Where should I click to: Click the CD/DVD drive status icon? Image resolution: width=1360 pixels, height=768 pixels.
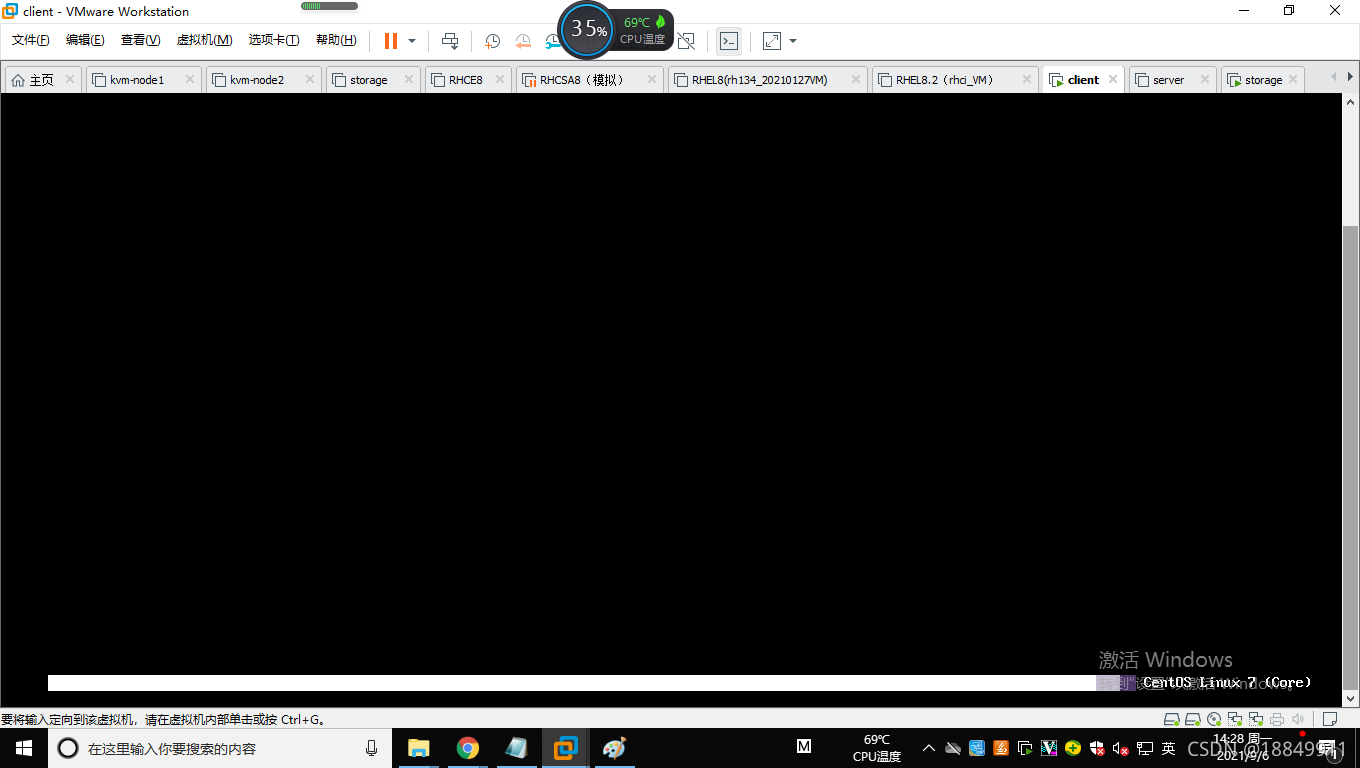1214,719
